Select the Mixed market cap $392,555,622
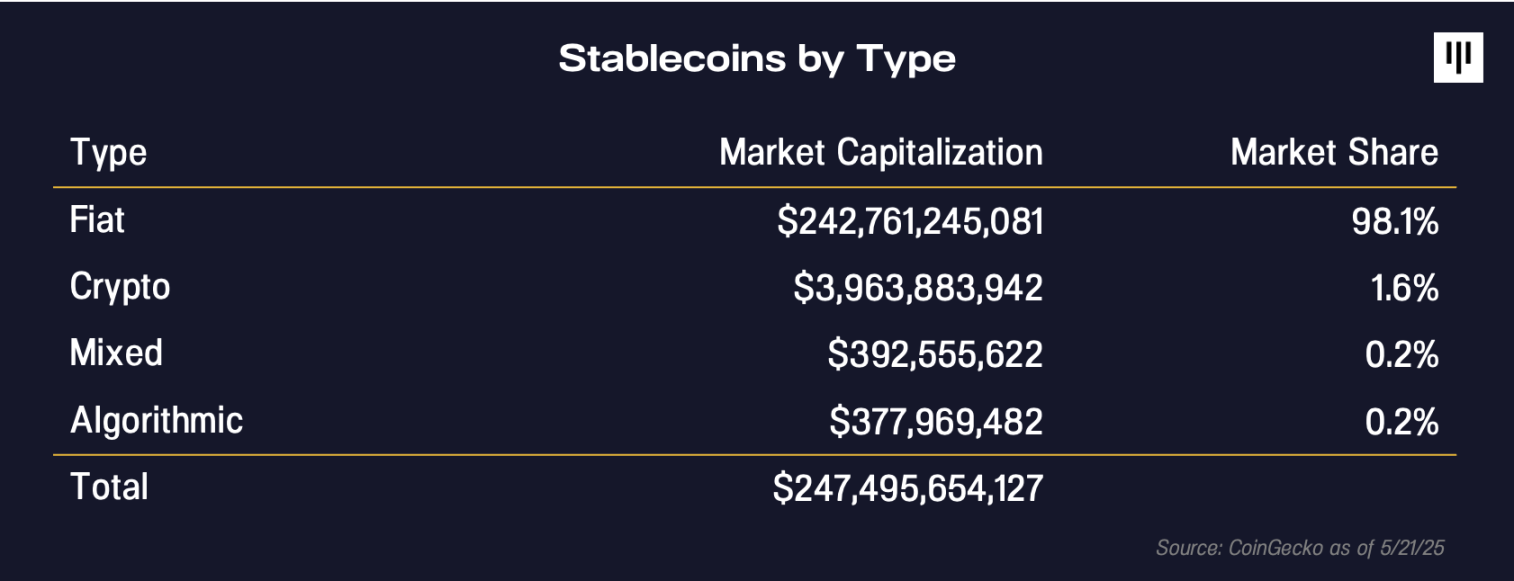 (x=935, y=355)
